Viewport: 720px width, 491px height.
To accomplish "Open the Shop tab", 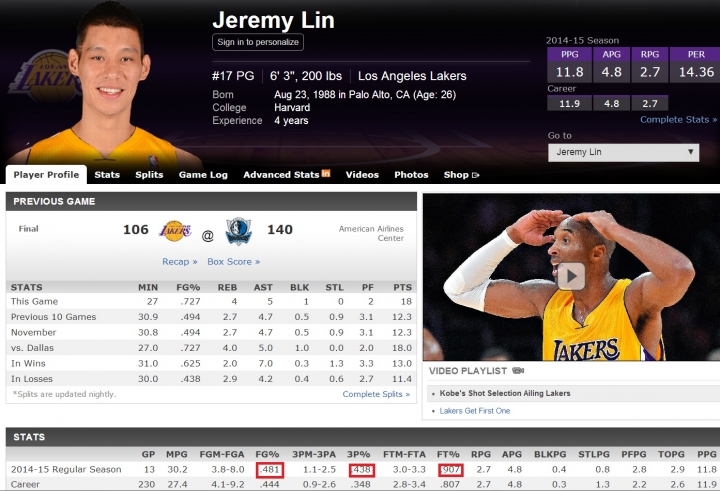I will pos(456,175).
